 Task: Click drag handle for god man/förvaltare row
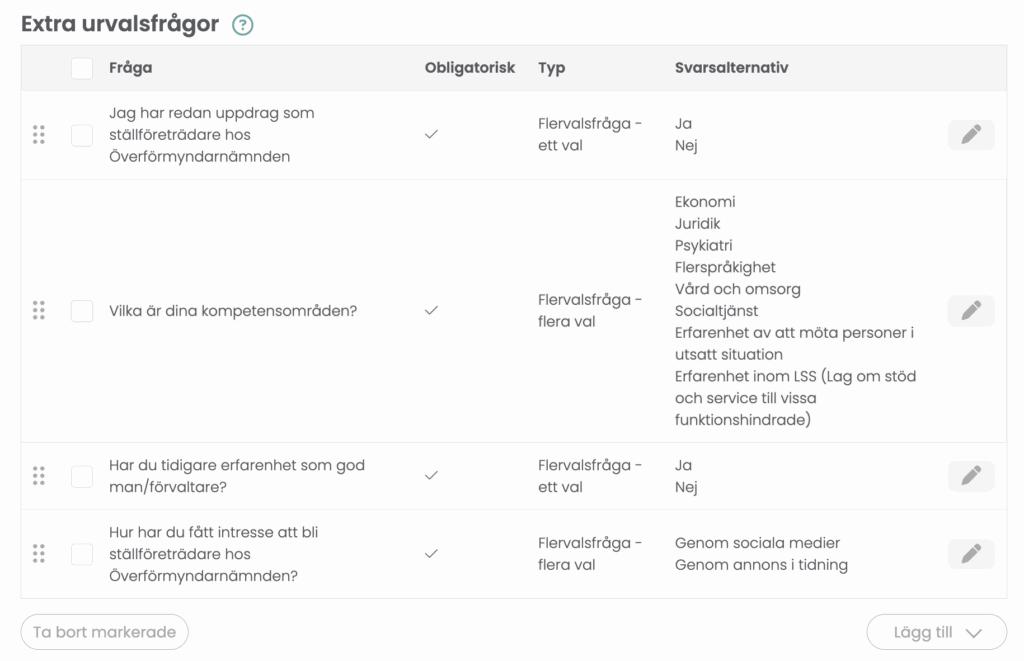[x=39, y=476]
